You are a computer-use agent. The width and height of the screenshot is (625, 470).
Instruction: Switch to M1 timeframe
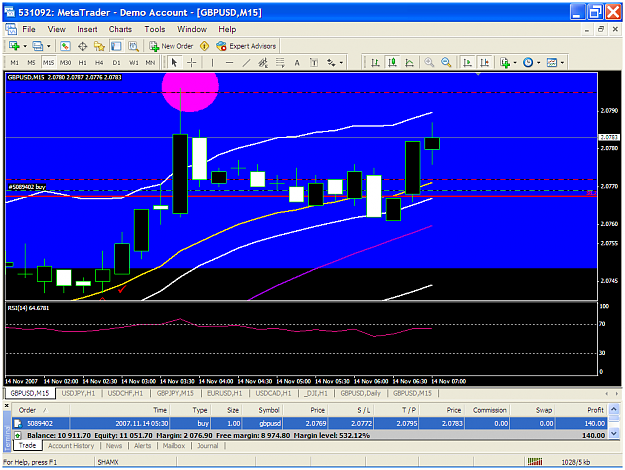click(x=14, y=63)
